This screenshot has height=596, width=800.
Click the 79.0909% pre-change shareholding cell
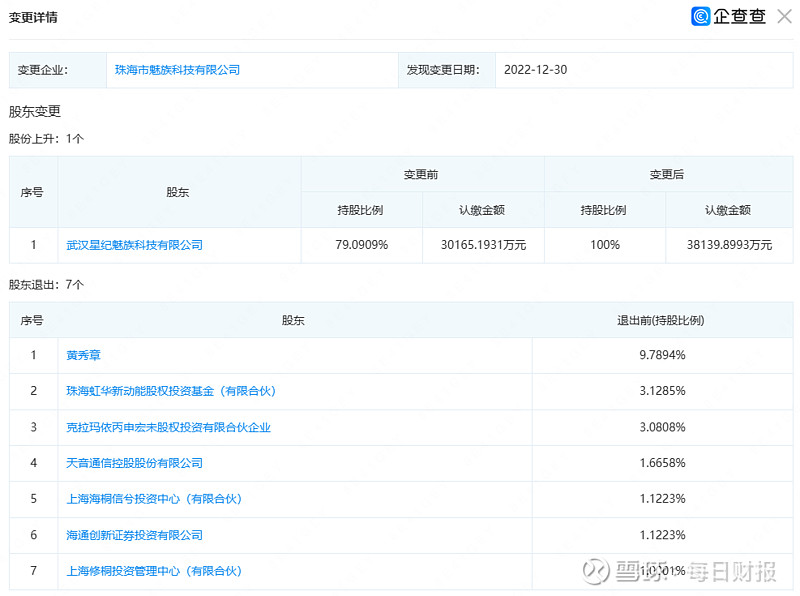[361, 245]
